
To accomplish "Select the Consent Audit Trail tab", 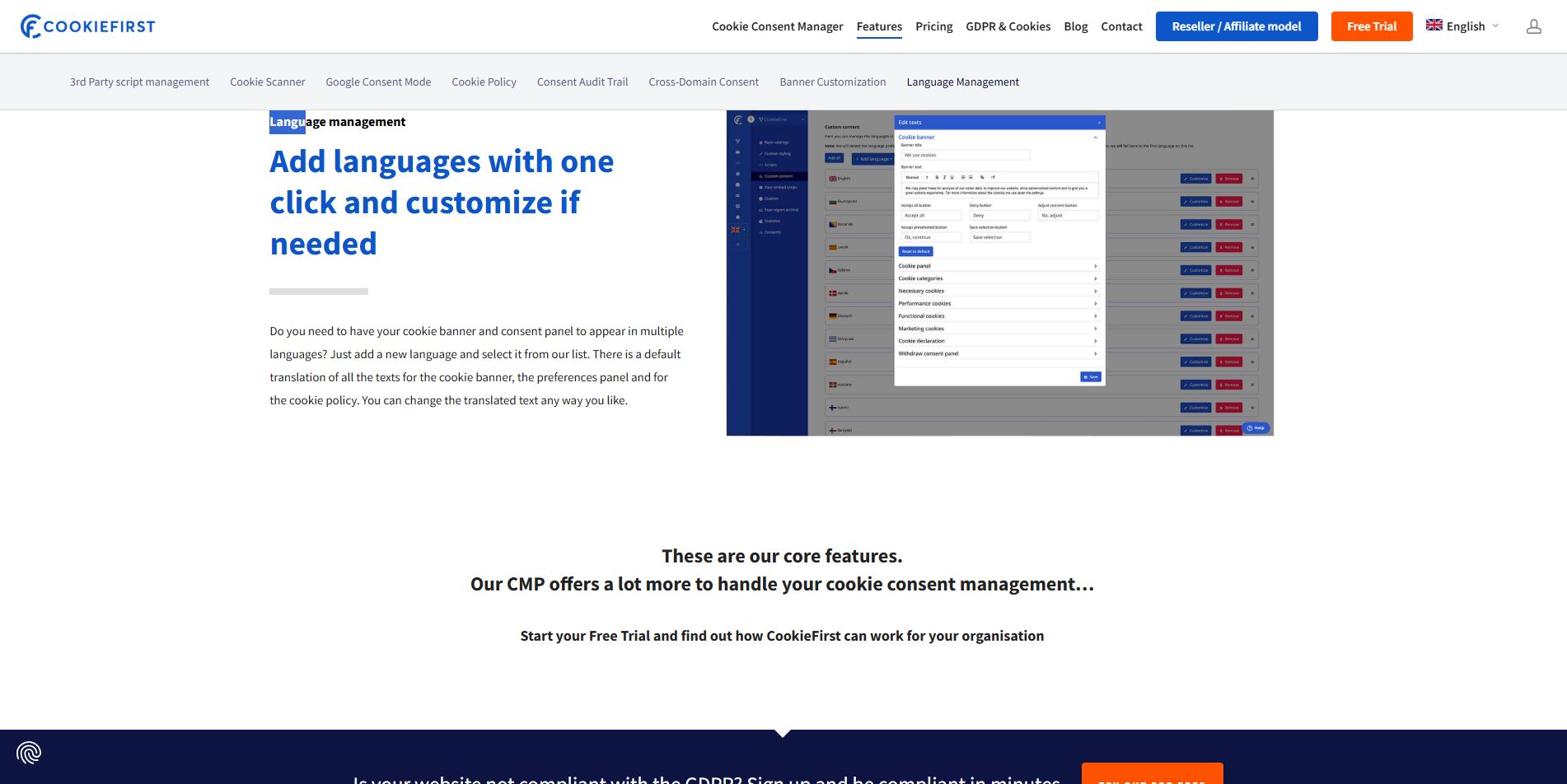I will click(x=582, y=82).
